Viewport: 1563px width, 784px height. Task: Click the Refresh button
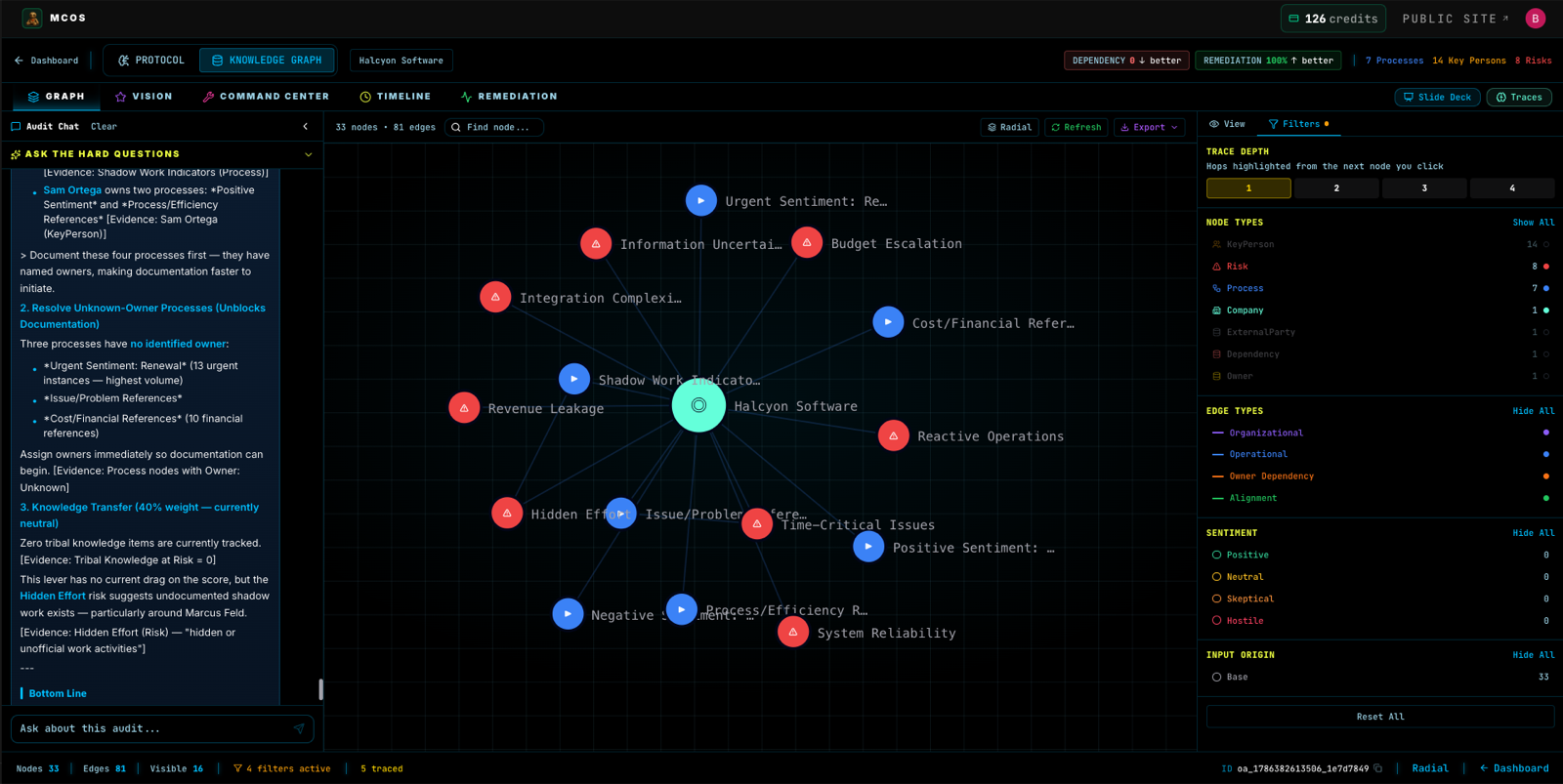[1076, 127]
